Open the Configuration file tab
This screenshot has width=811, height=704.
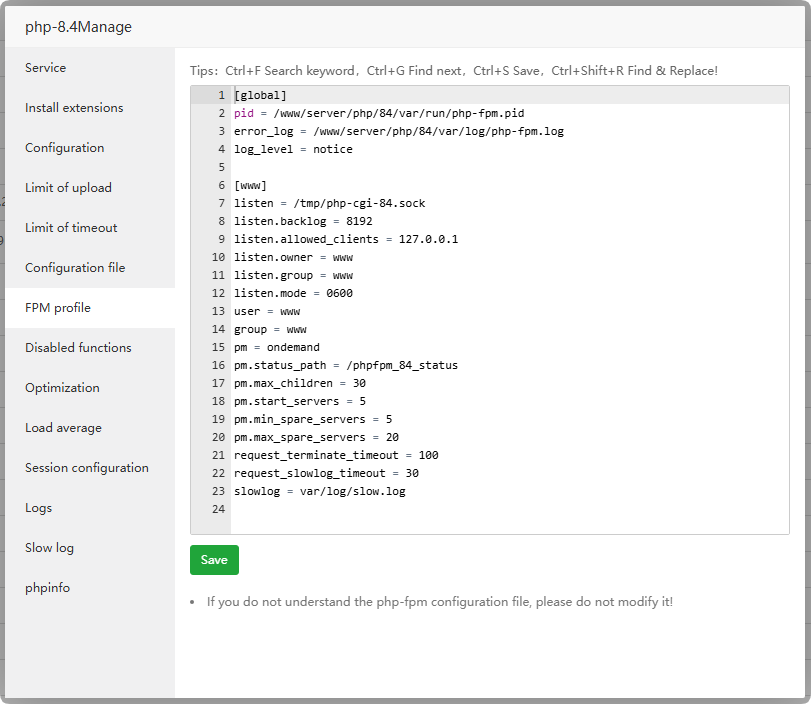(x=75, y=268)
